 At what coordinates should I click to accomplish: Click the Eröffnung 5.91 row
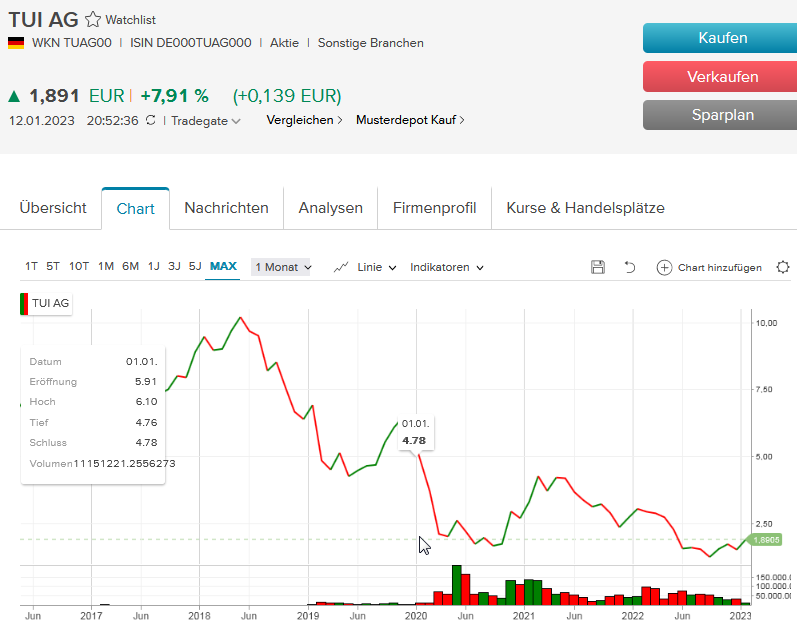point(93,382)
